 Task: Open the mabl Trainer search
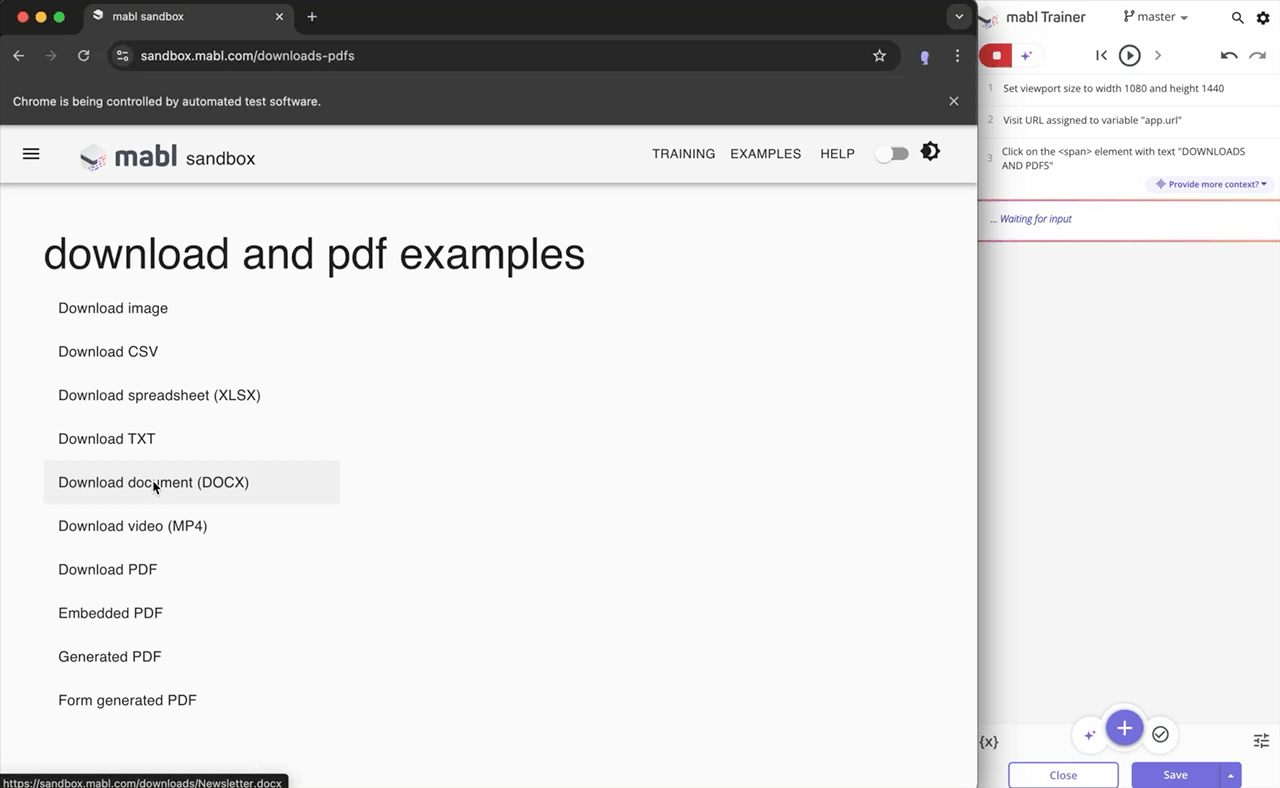1237,17
